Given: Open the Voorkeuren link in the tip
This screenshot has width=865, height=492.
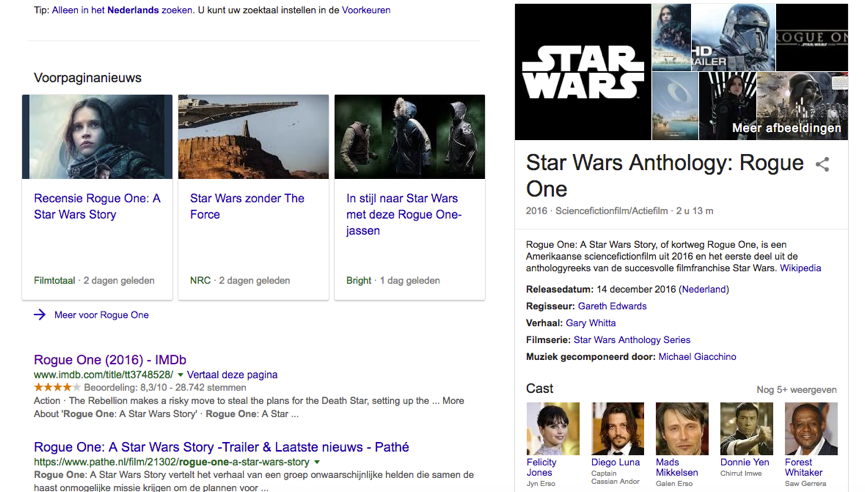Looking at the screenshot, I should click(366, 10).
